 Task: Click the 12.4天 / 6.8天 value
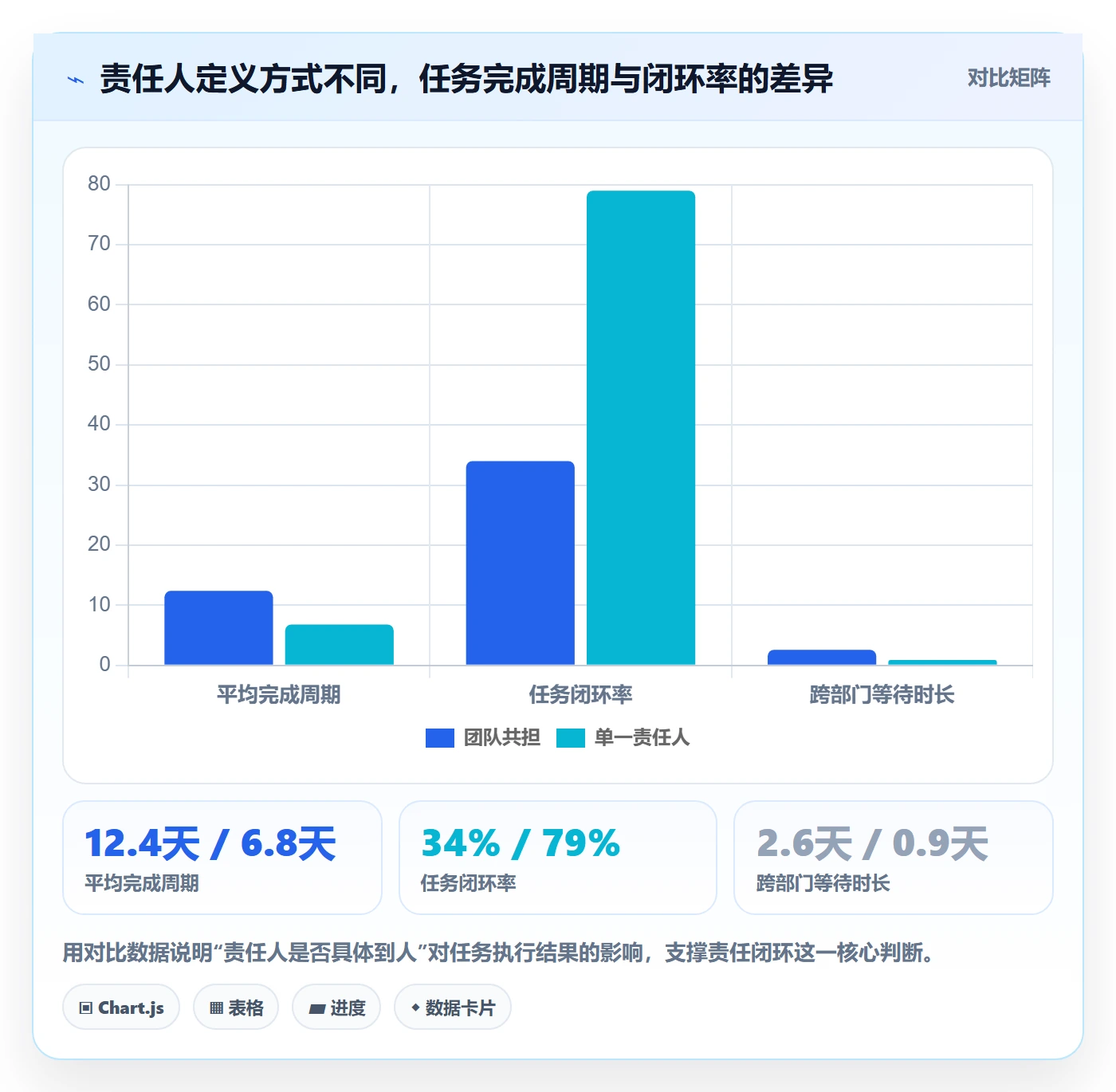[x=210, y=843]
